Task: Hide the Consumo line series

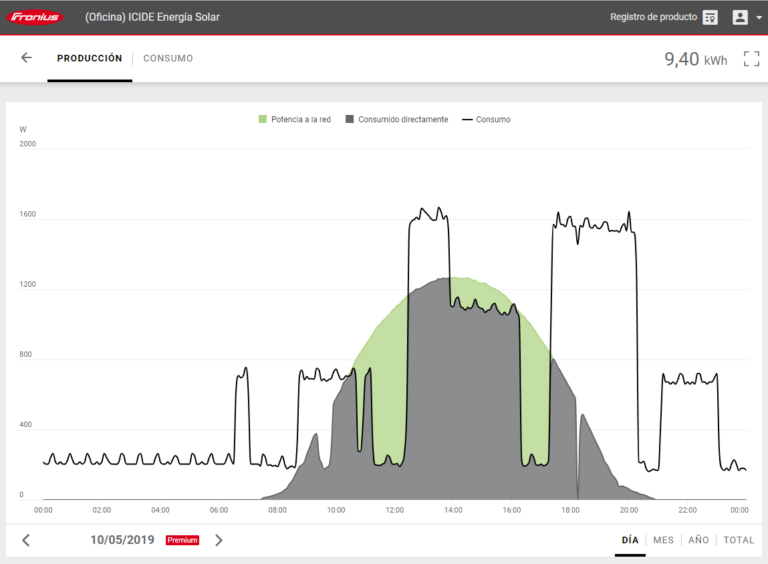Action: pyautogui.click(x=486, y=119)
